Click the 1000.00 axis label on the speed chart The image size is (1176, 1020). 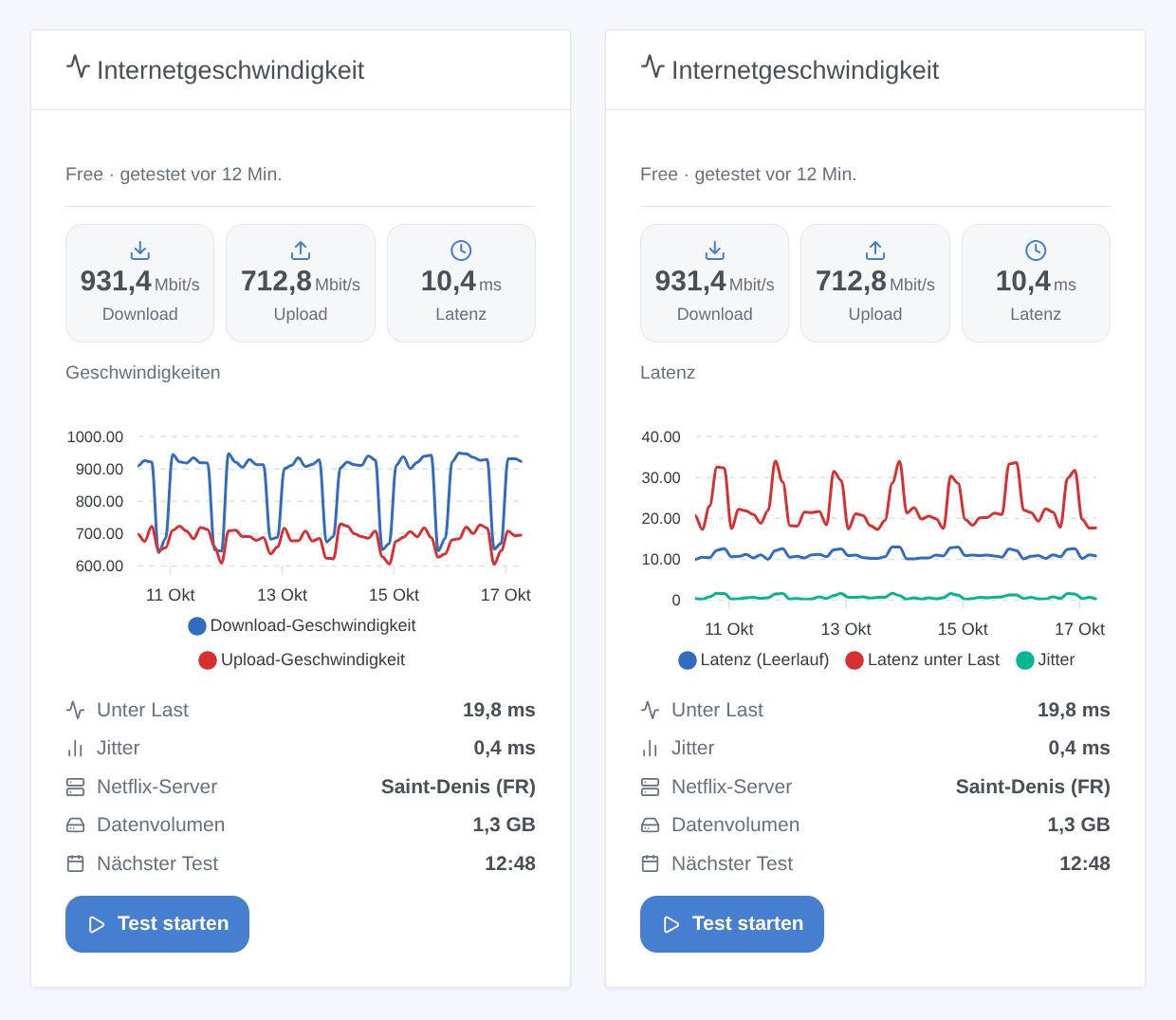95,436
